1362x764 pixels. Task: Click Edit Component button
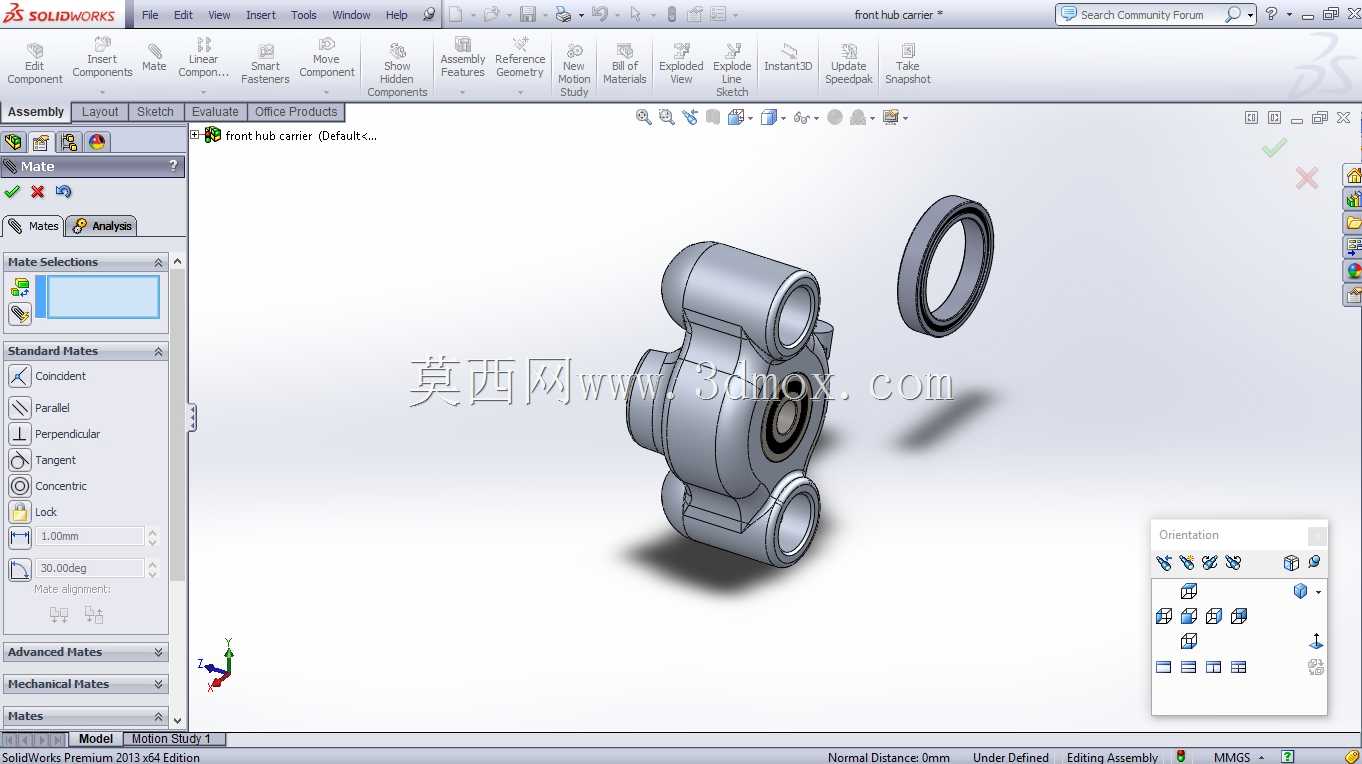tap(35, 64)
